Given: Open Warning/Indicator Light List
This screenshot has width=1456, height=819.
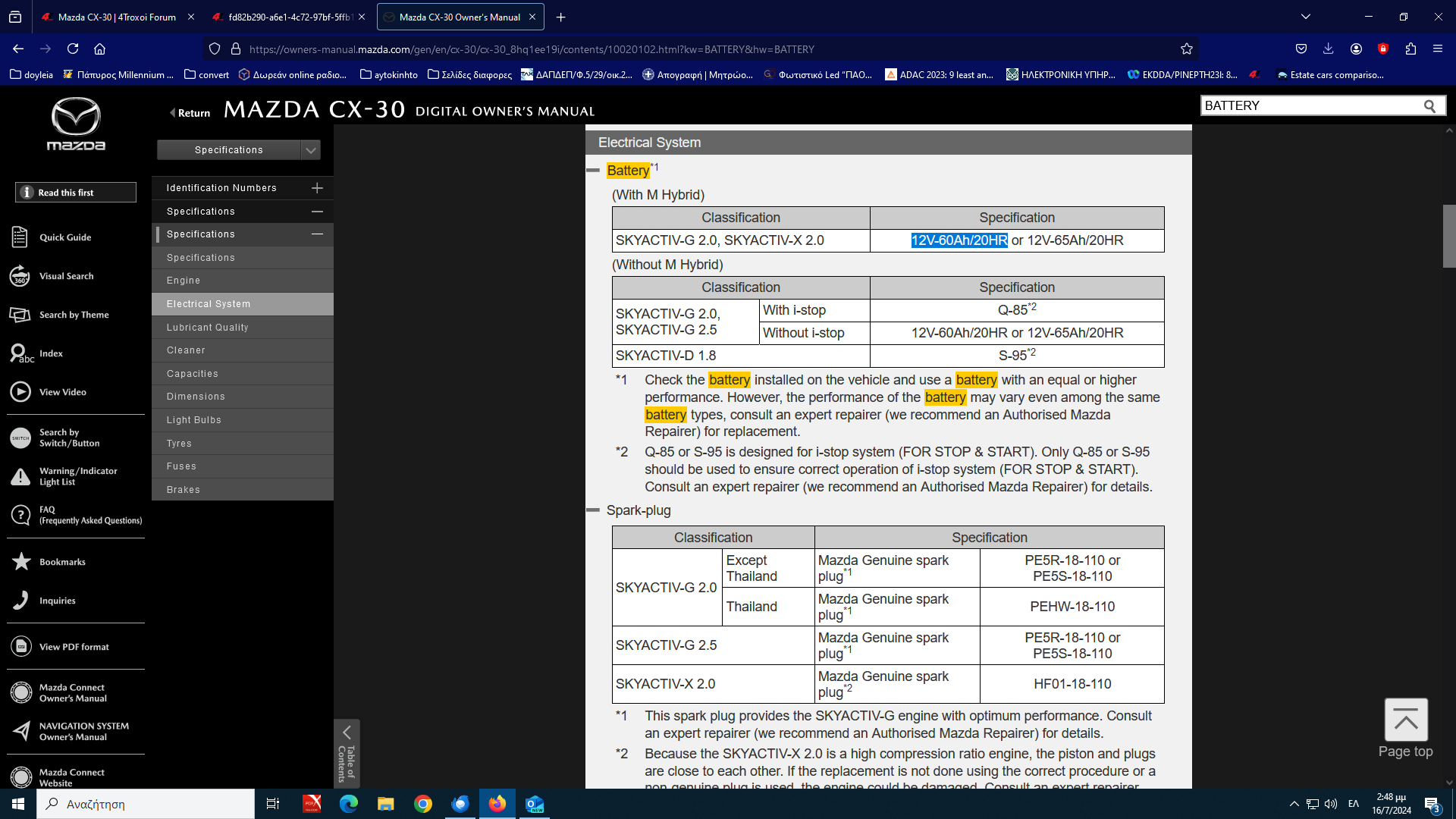Looking at the screenshot, I should (64, 476).
